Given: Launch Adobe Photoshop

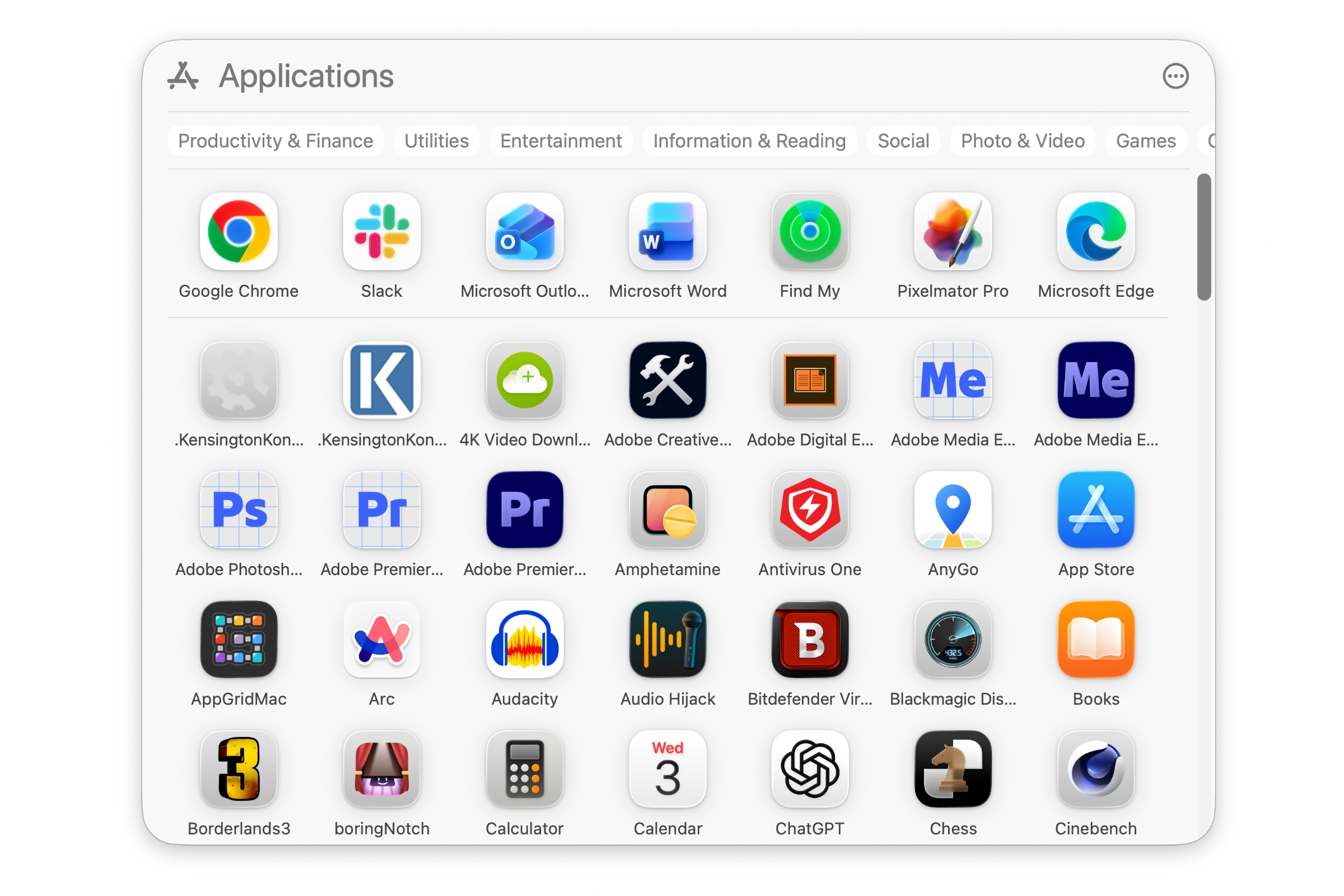Looking at the screenshot, I should click(x=239, y=510).
